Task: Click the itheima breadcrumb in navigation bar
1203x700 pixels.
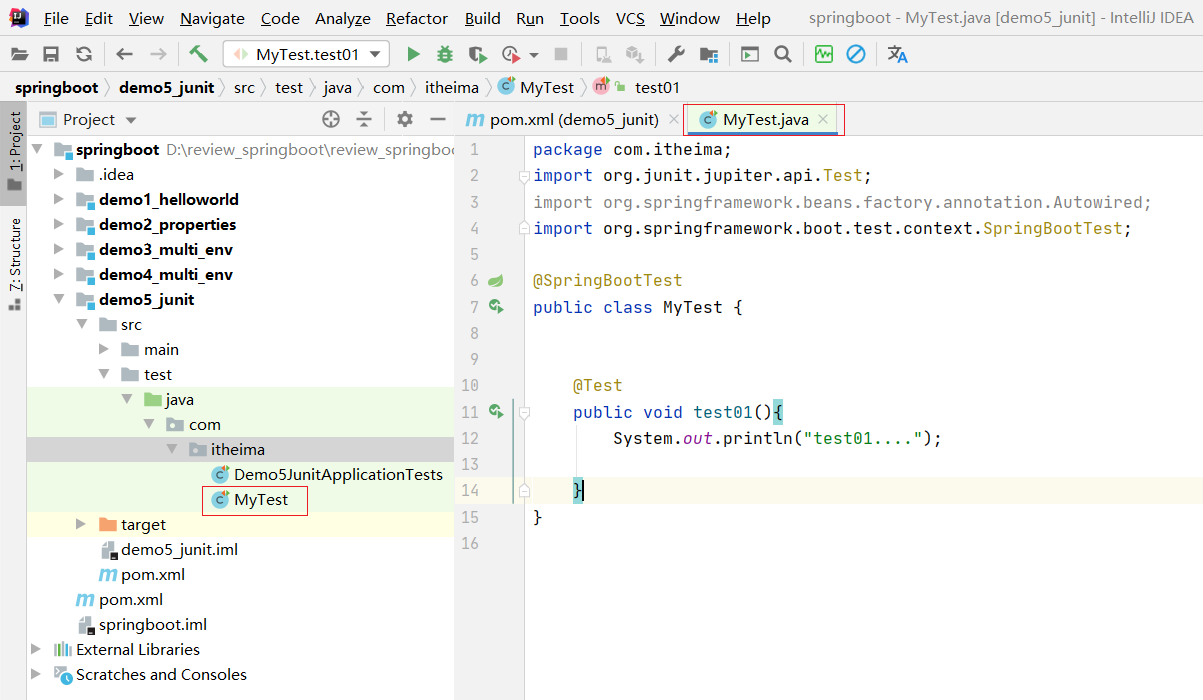Action: (x=452, y=88)
